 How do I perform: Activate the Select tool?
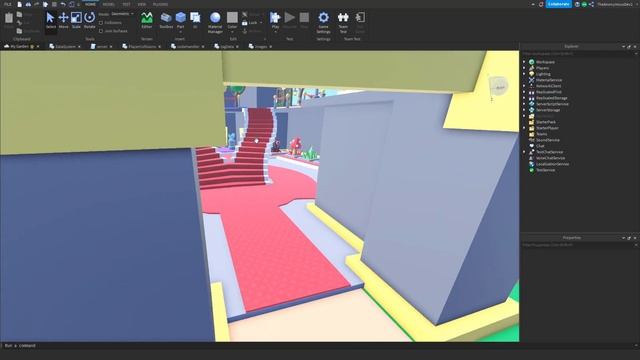[50, 20]
